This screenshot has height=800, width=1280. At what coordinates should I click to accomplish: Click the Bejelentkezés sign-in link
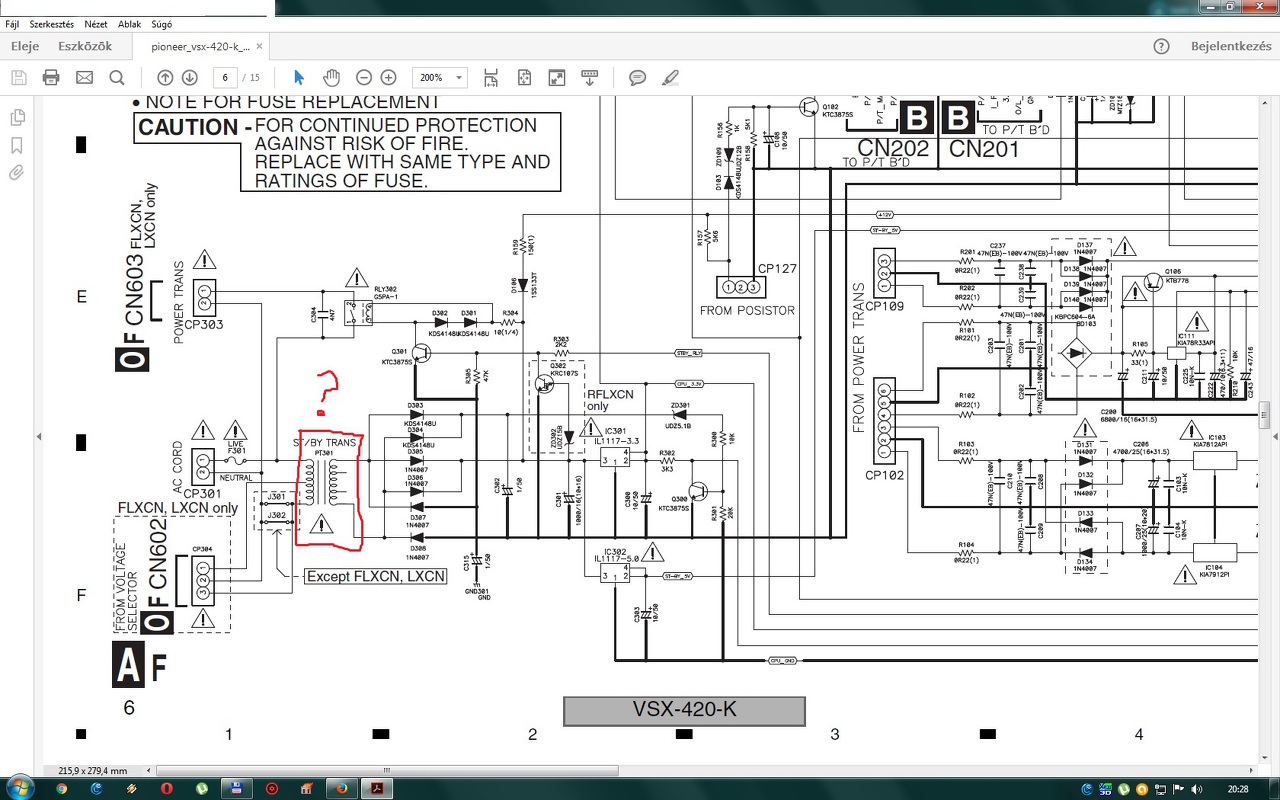coord(1231,46)
